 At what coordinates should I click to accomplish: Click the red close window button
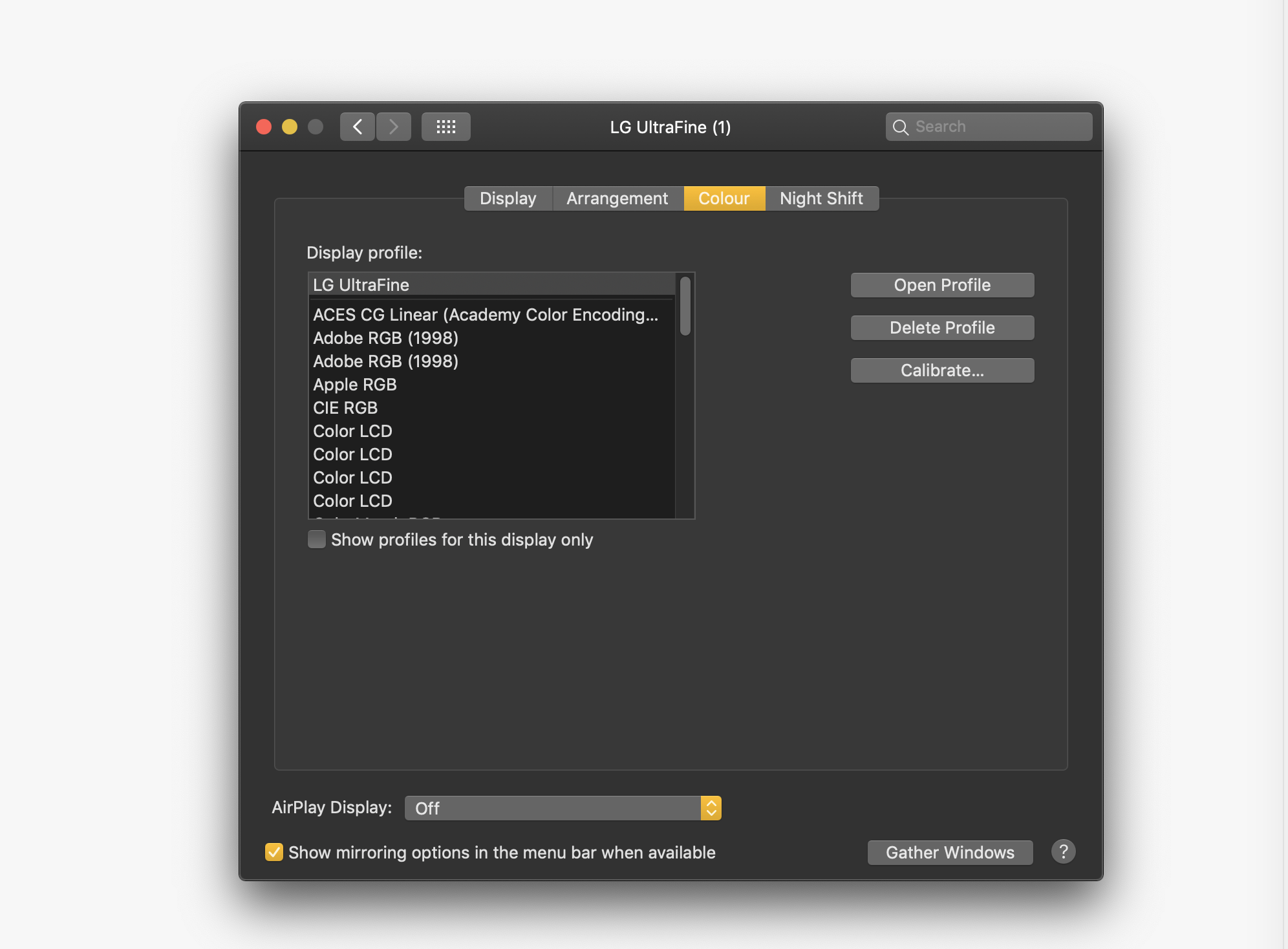pos(264,127)
